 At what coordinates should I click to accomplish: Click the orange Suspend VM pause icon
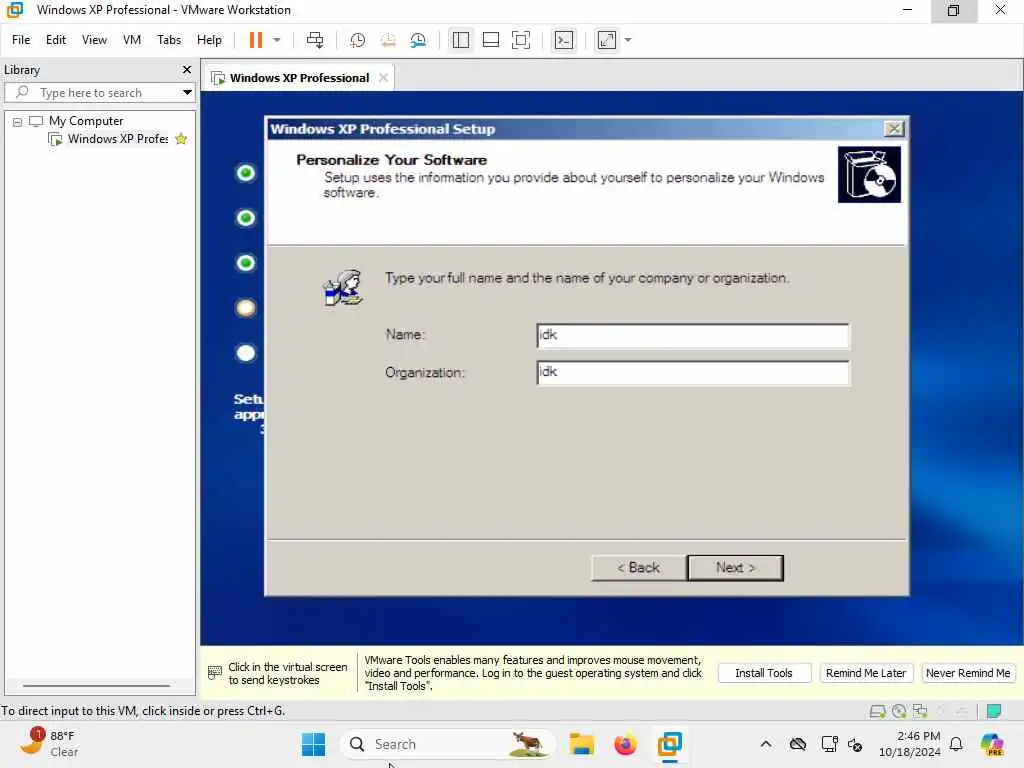[255, 40]
